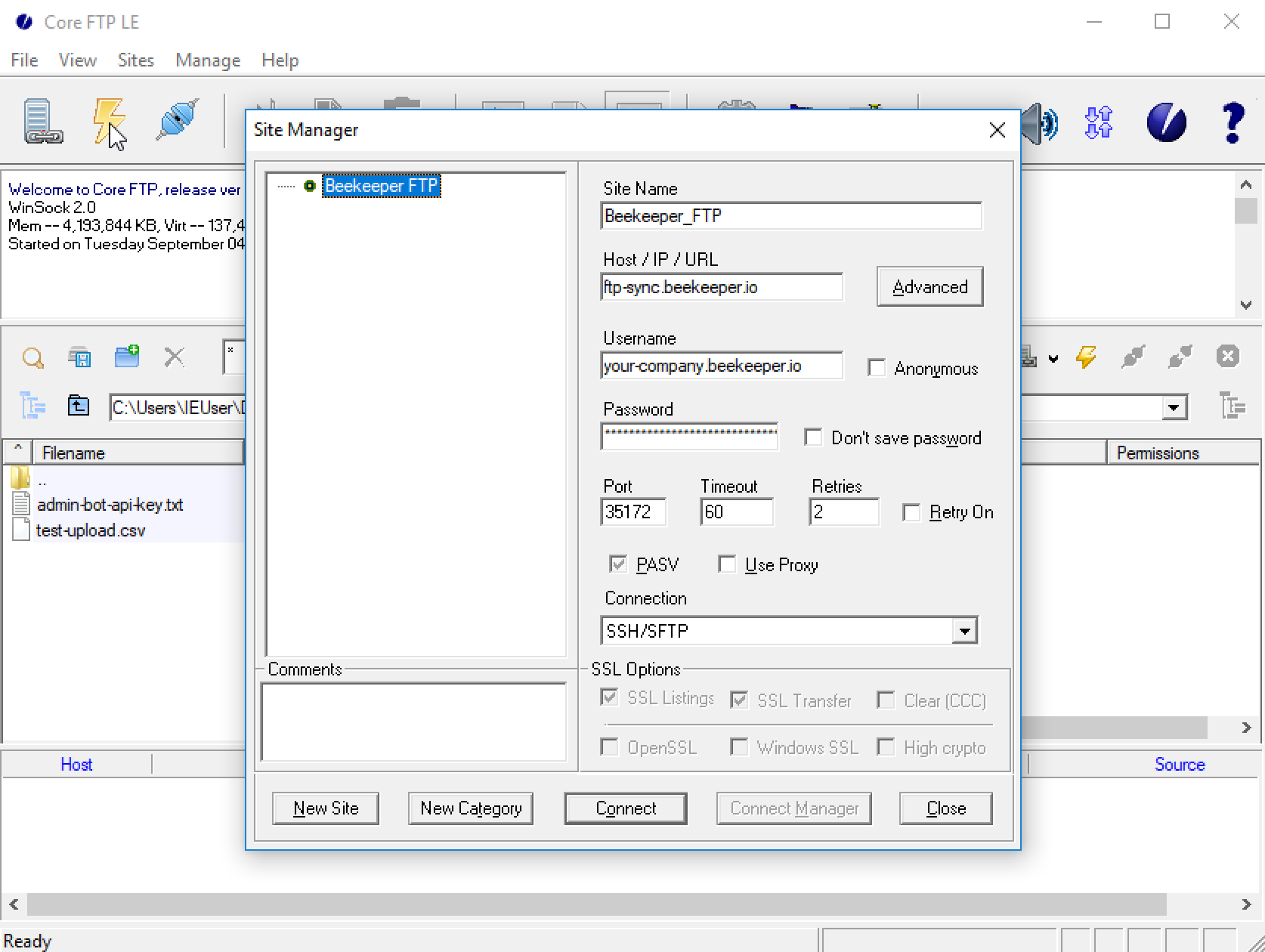The width and height of the screenshot is (1265, 952).
Task: Select the parent folder '..' icon
Action: (20, 478)
